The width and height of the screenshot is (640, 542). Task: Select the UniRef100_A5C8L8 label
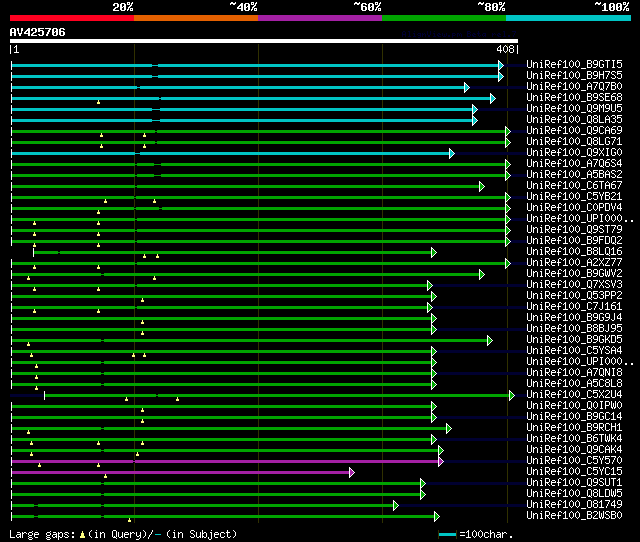click(x=574, y=384)
